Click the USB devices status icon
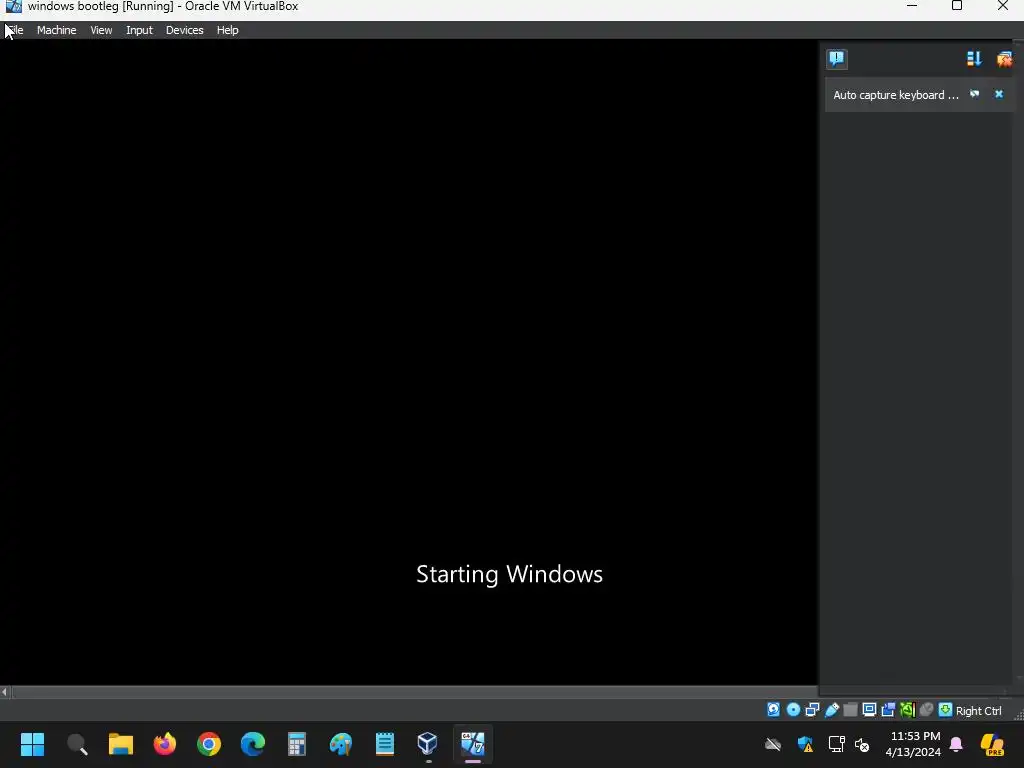 pos(831,710)
